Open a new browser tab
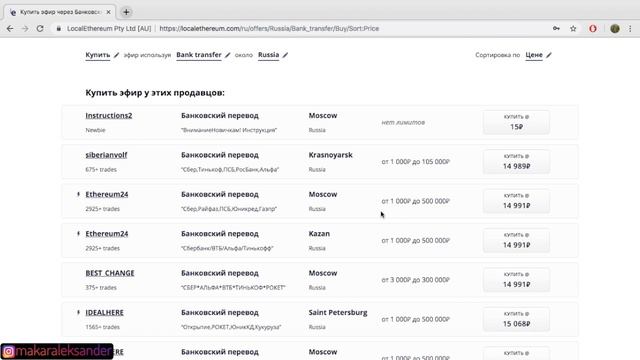This screenshot has width=640, height=360. (x=126, y=12)
